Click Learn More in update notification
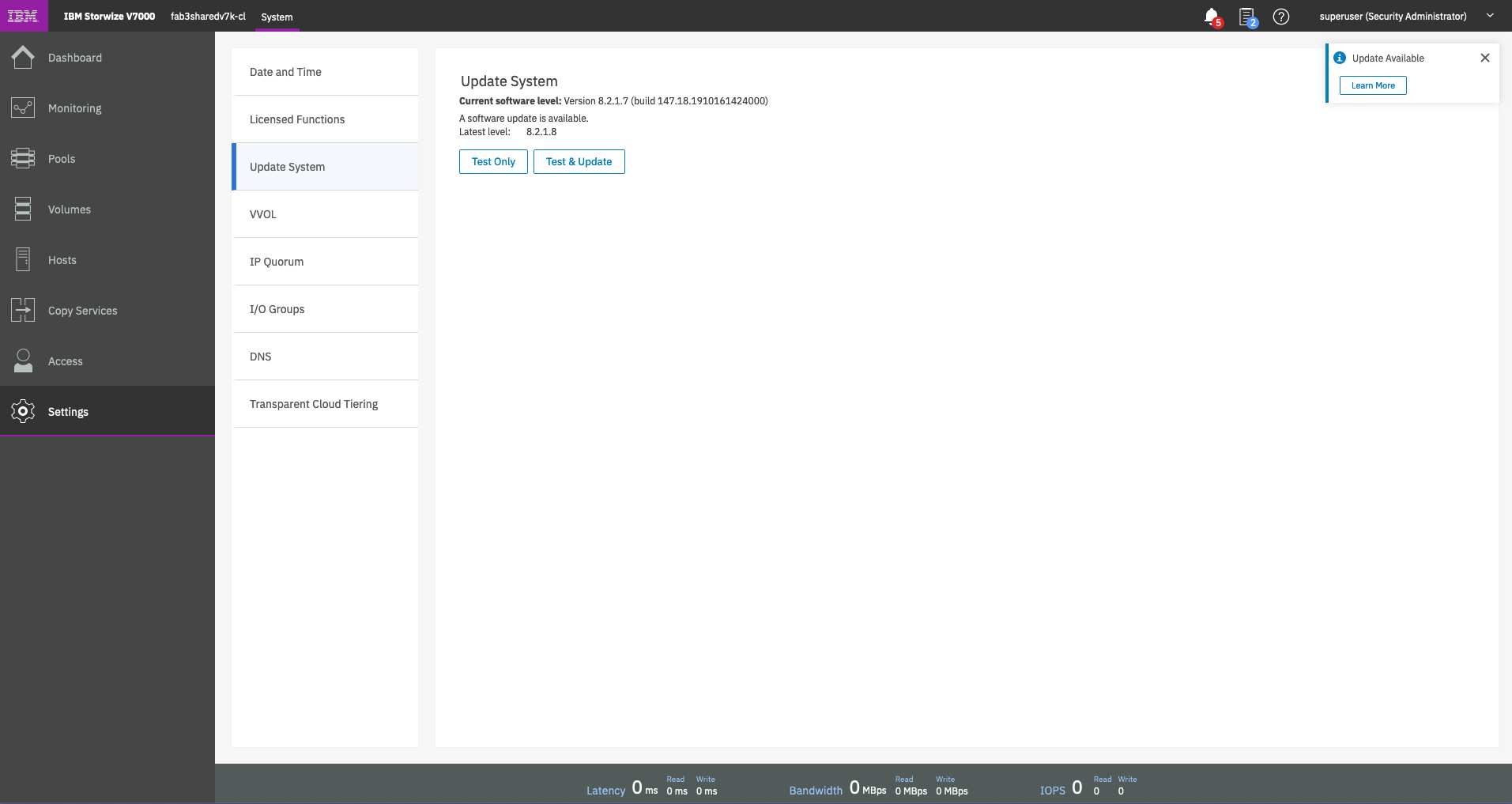This screenshot has width=1512, height=804. pyautogui.click(x=1372, y=85)
